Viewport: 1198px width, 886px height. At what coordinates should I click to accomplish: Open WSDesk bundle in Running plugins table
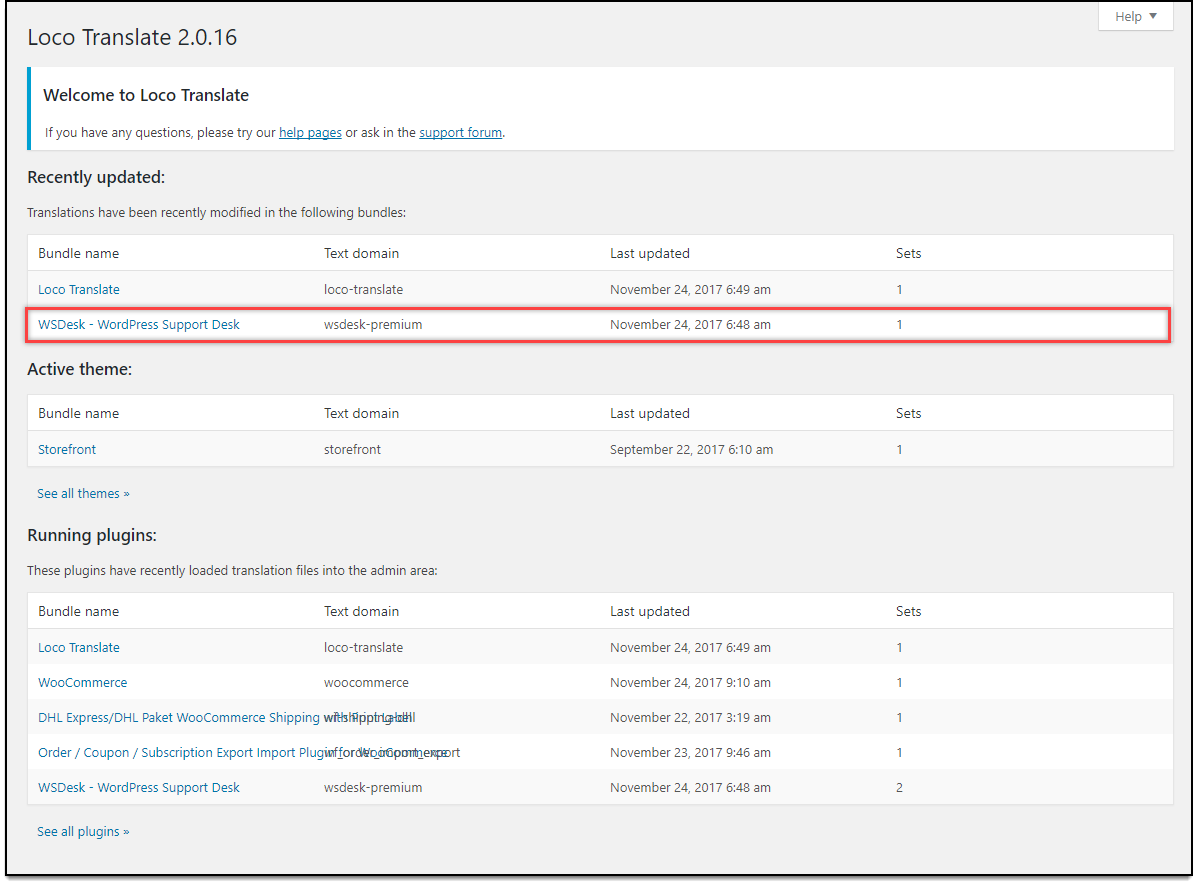[x=139, y=787]
